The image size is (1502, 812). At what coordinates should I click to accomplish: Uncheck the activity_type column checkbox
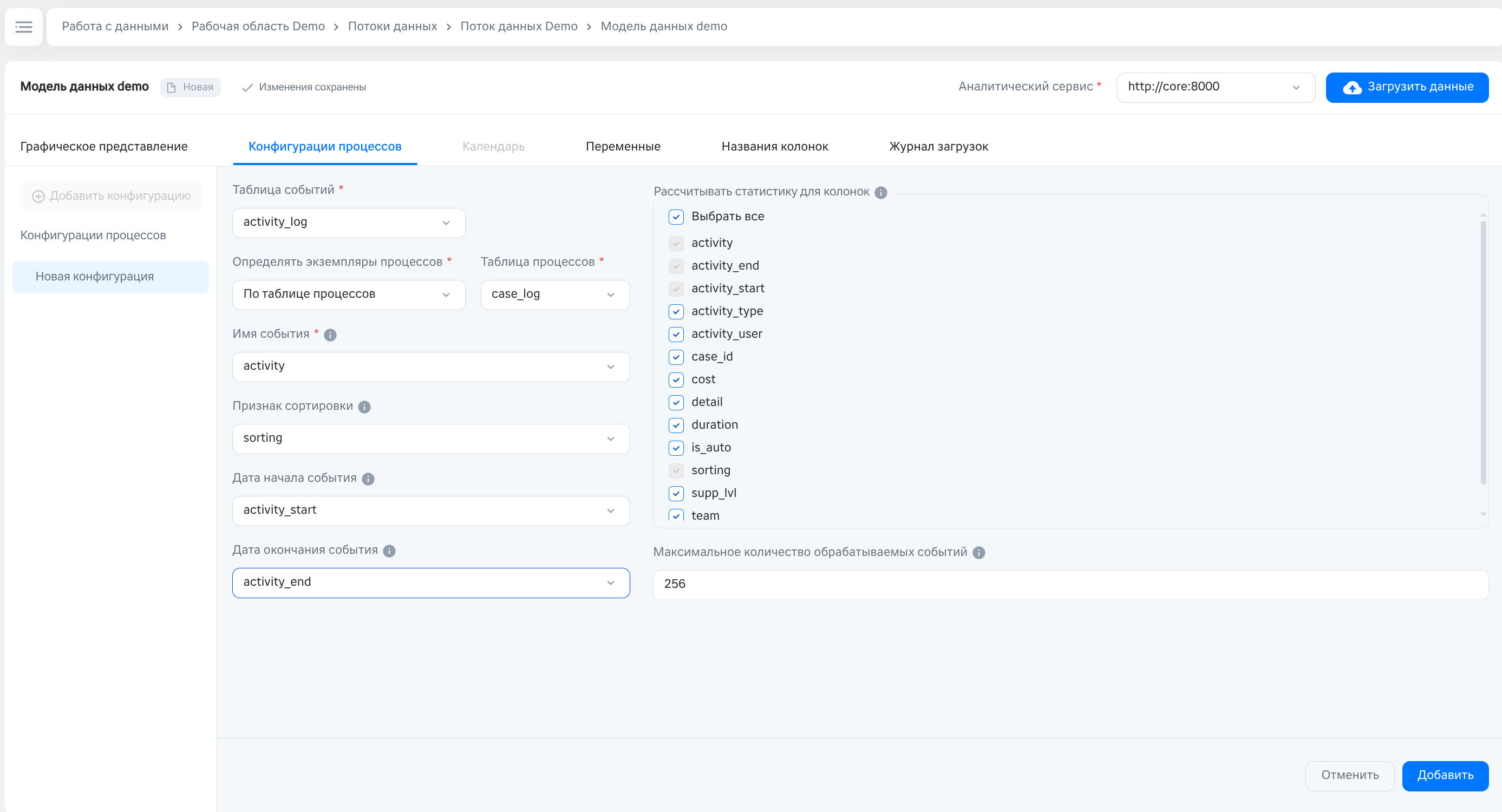click(676, 311)
